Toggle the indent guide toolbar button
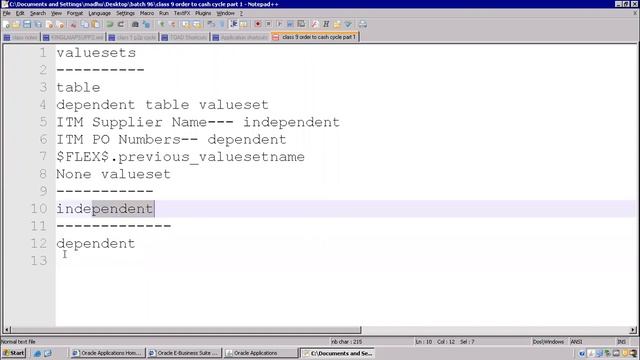The image size is (640, 360). tap(233, 24)
